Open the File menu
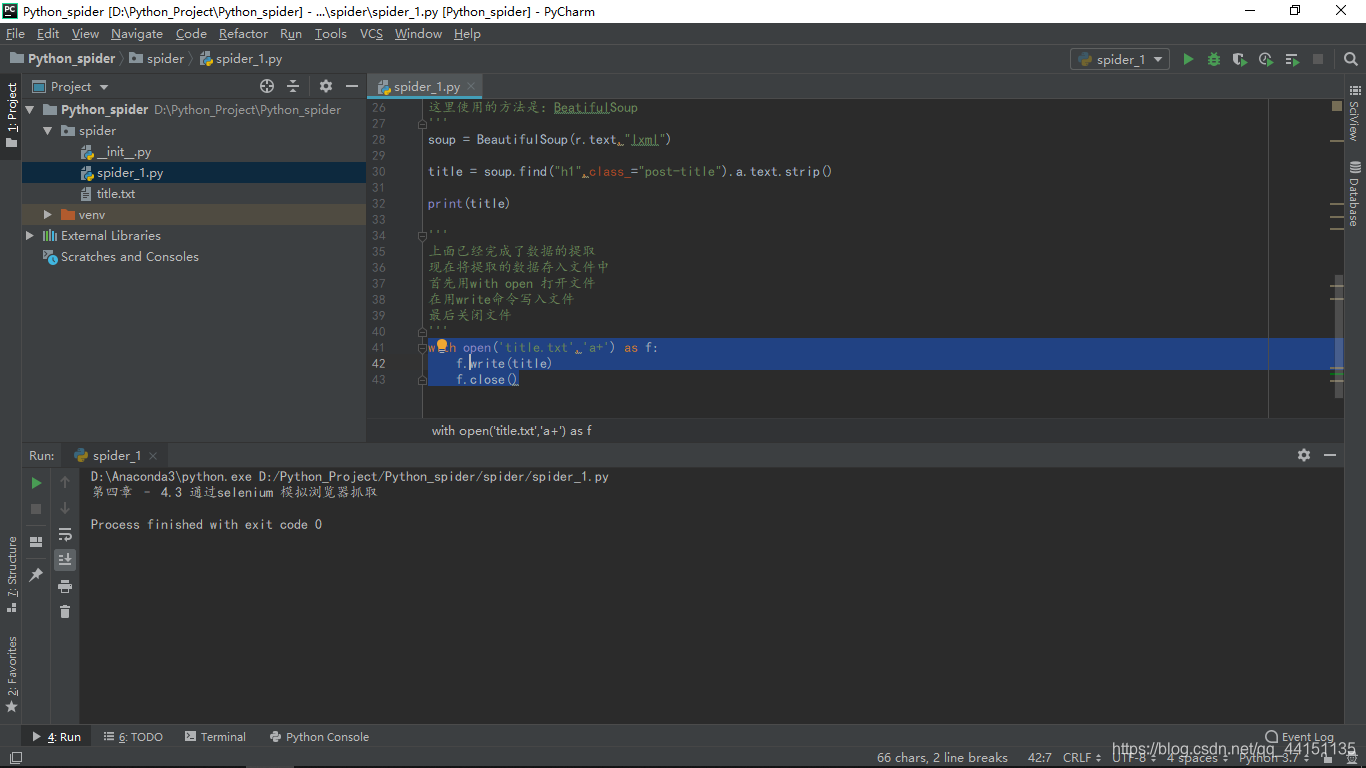This screenshot has height=768, width=1366. (15, 34)
